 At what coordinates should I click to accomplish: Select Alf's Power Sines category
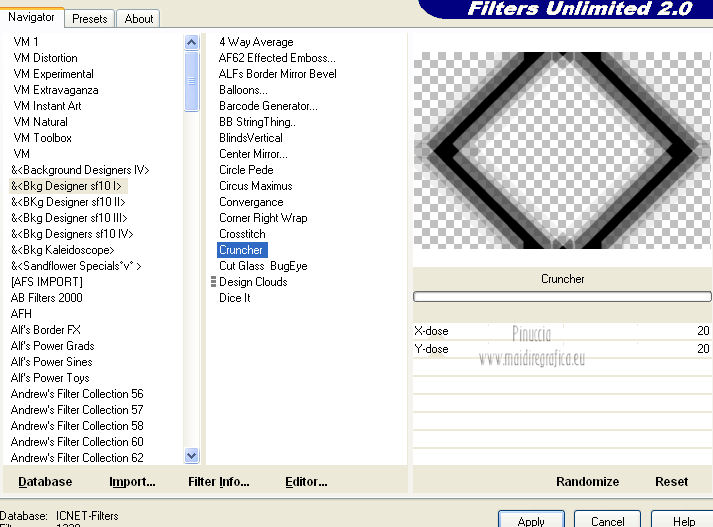click(51, 362)
